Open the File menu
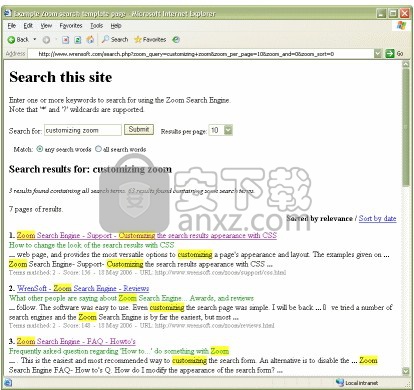This screenshot has height=390, width=414. click(12, 26)
